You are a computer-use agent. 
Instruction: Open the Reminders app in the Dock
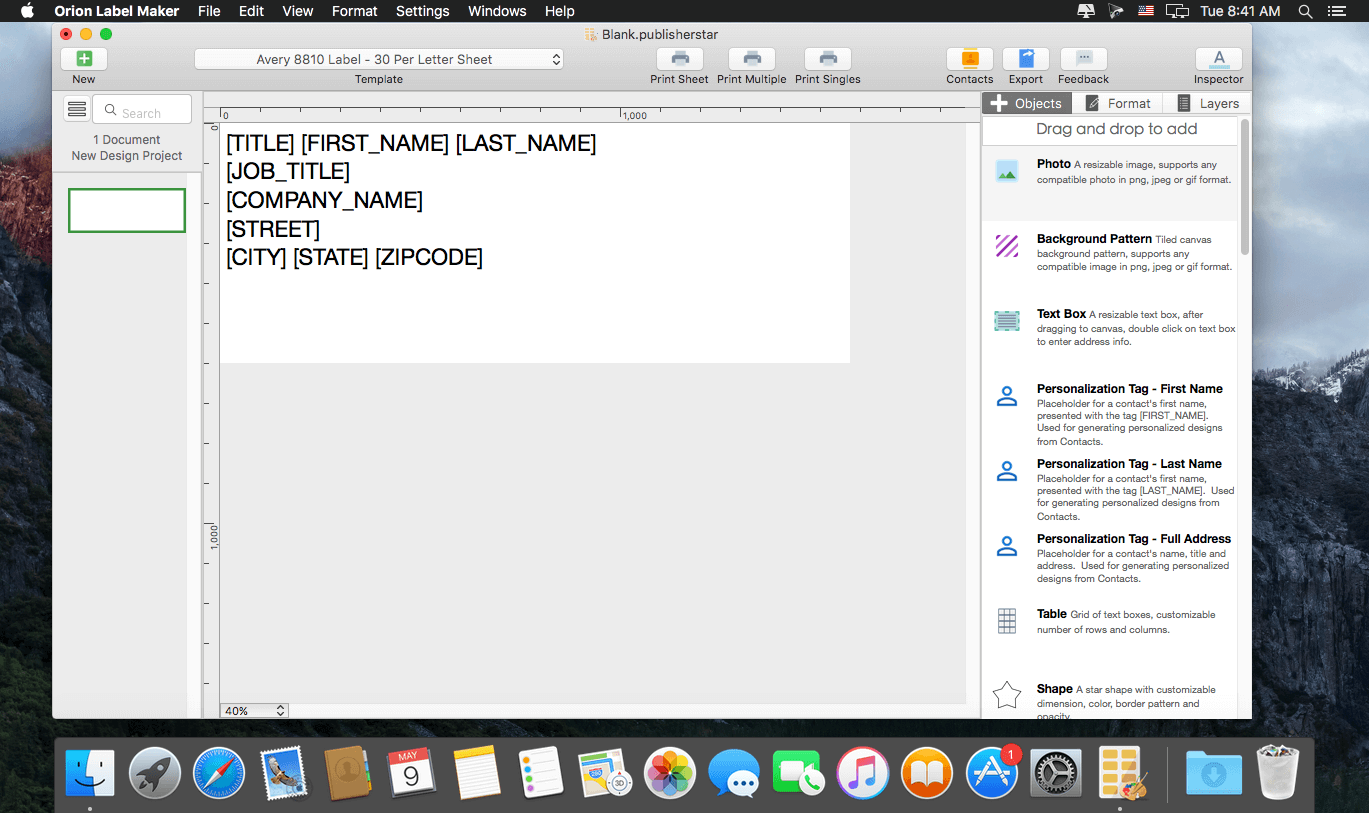click(x=540, y=773)
